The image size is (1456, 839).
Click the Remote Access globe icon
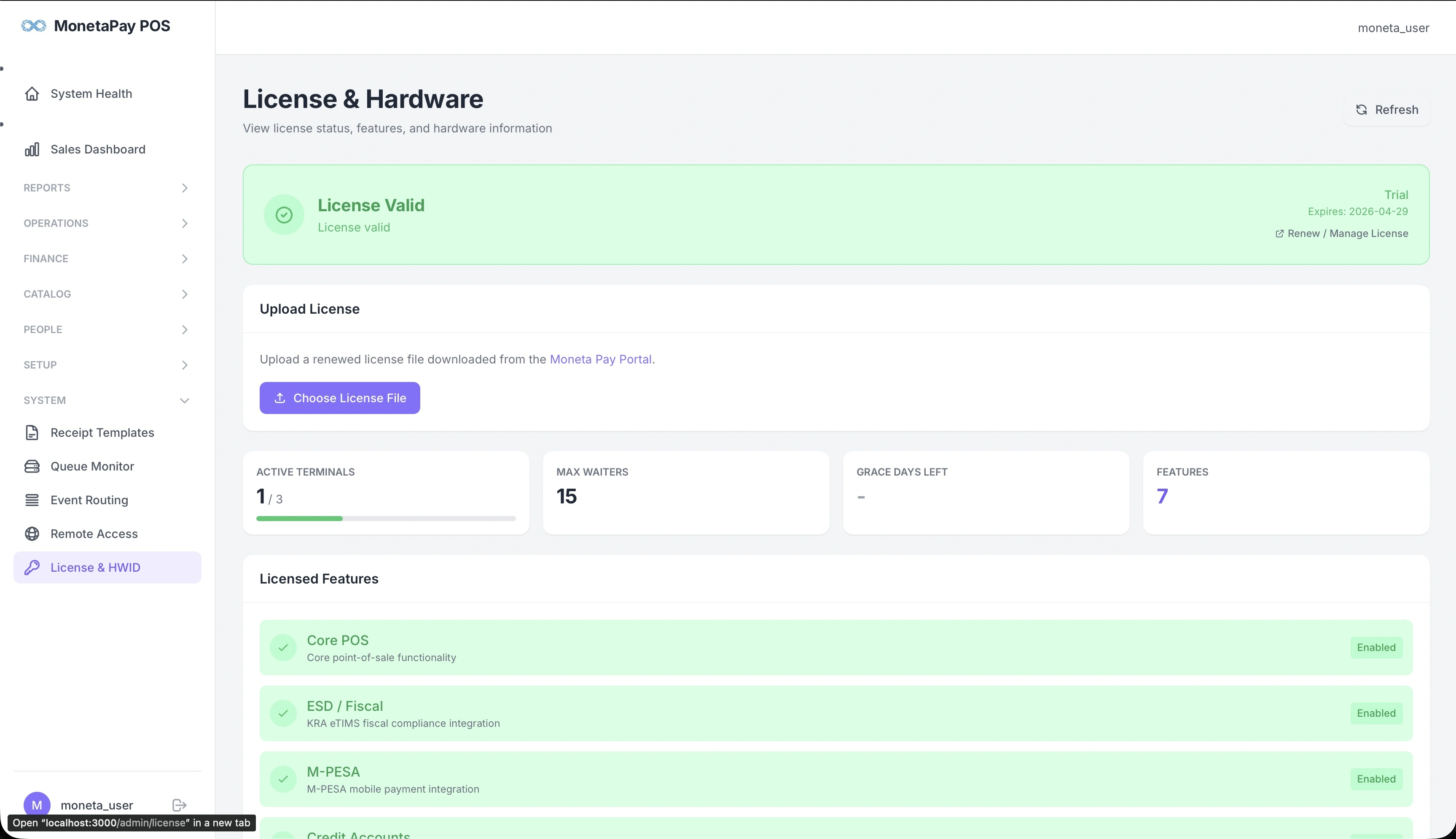point(32,534)
